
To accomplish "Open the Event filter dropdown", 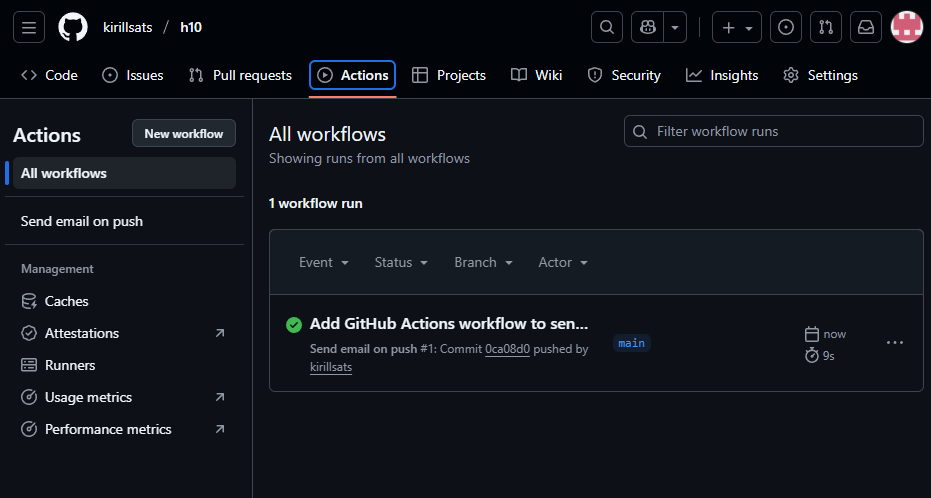I will [x=324, y=262].
